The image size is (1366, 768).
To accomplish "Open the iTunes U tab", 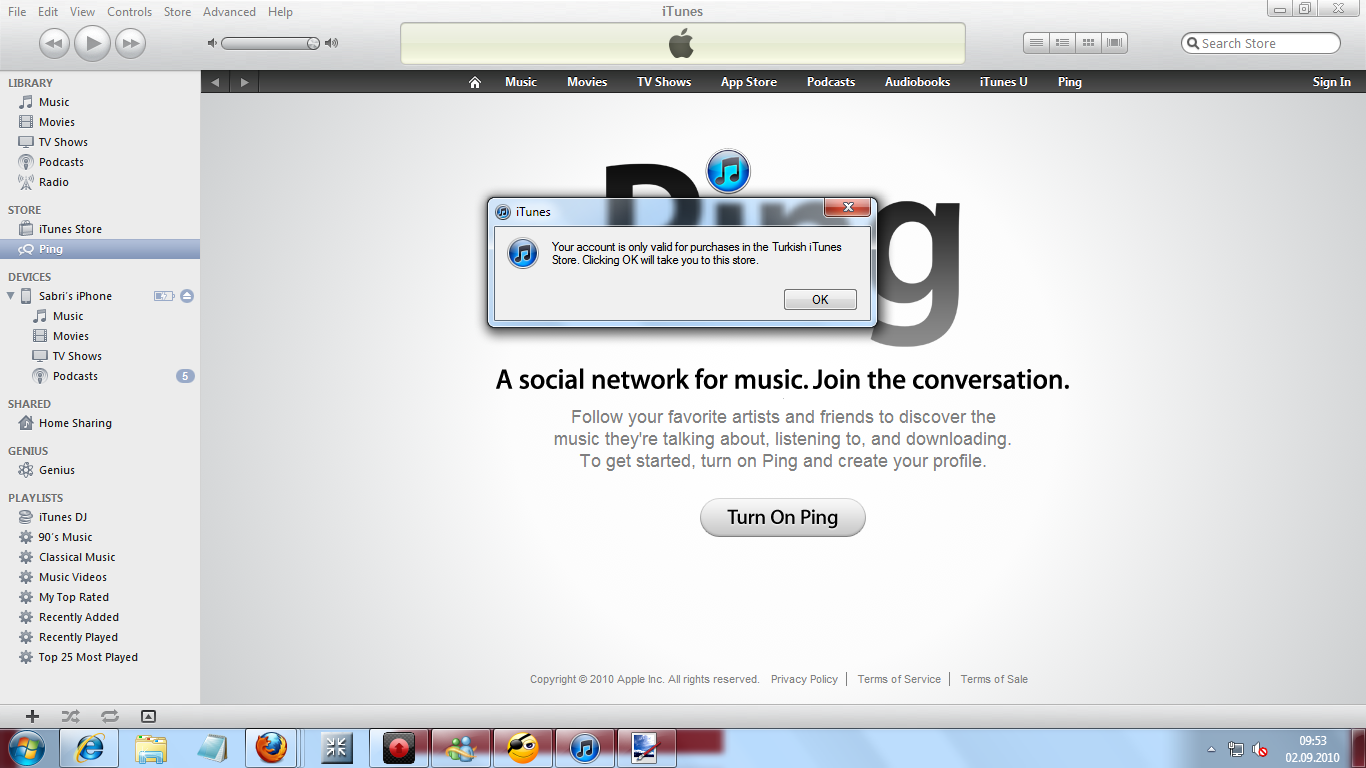I will click(x=1003, y=82).
